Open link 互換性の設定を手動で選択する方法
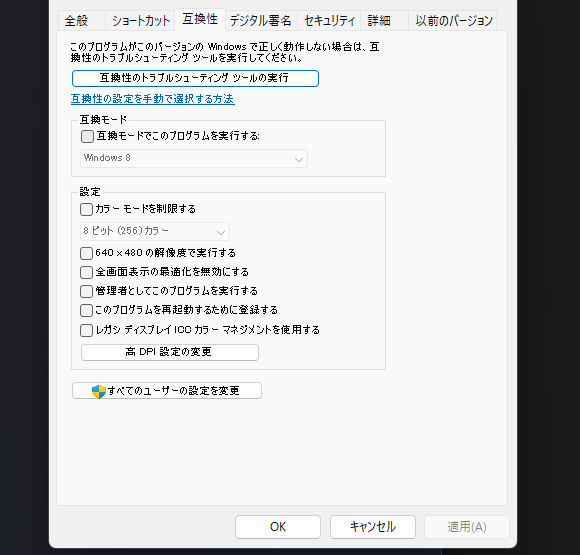 pyautogui.click(x=153, y=99)
